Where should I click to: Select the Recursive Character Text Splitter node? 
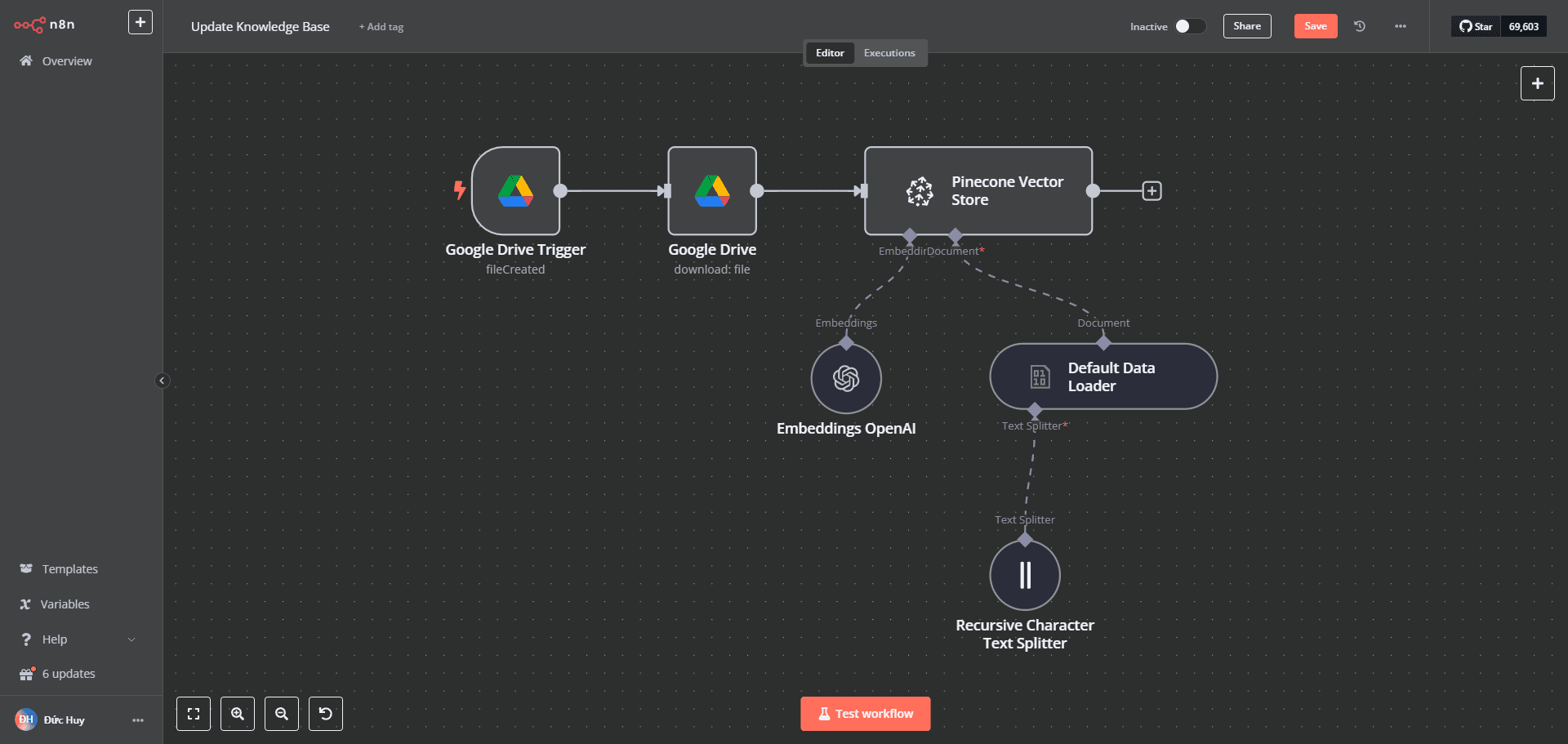pyautogui.click(x=1025, y=575)
